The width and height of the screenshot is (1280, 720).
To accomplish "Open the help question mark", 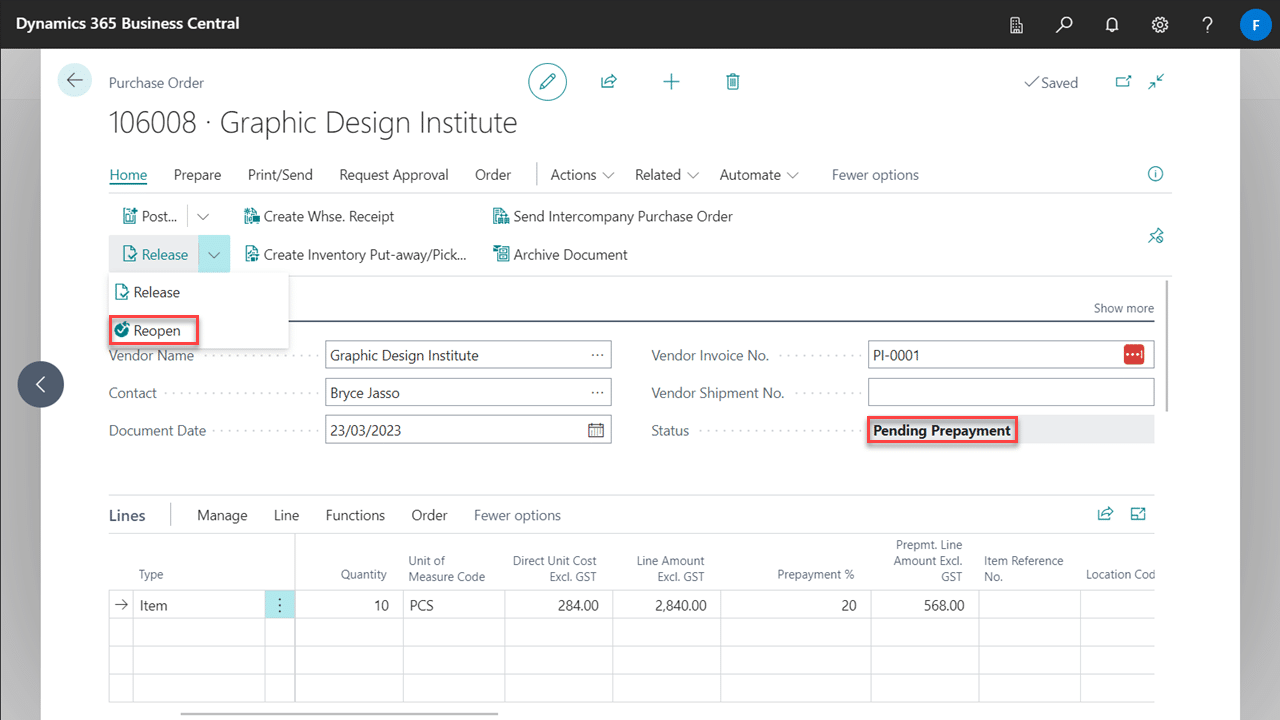I will click(x=1208, y=25).
